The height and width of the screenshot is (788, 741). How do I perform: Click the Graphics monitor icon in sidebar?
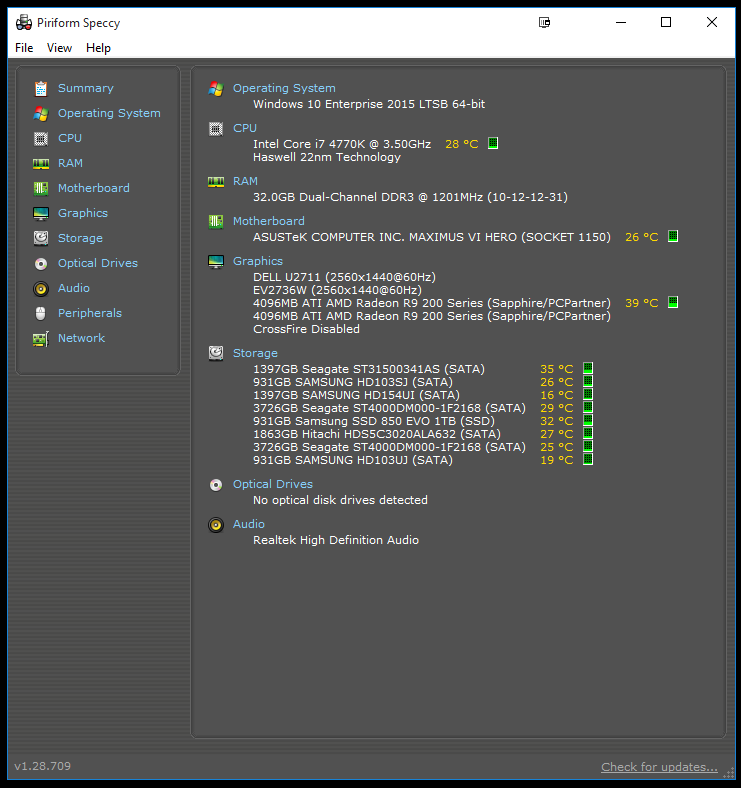coord(41,214)
